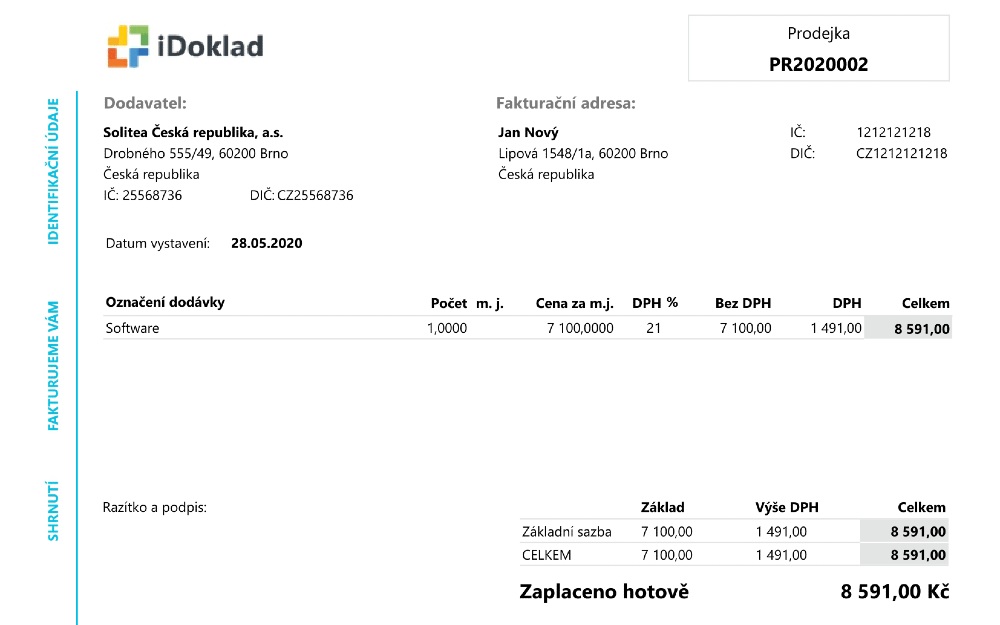Click the Základní sazba summary row
Screen dimensions: 1000x625
(734, 531)
